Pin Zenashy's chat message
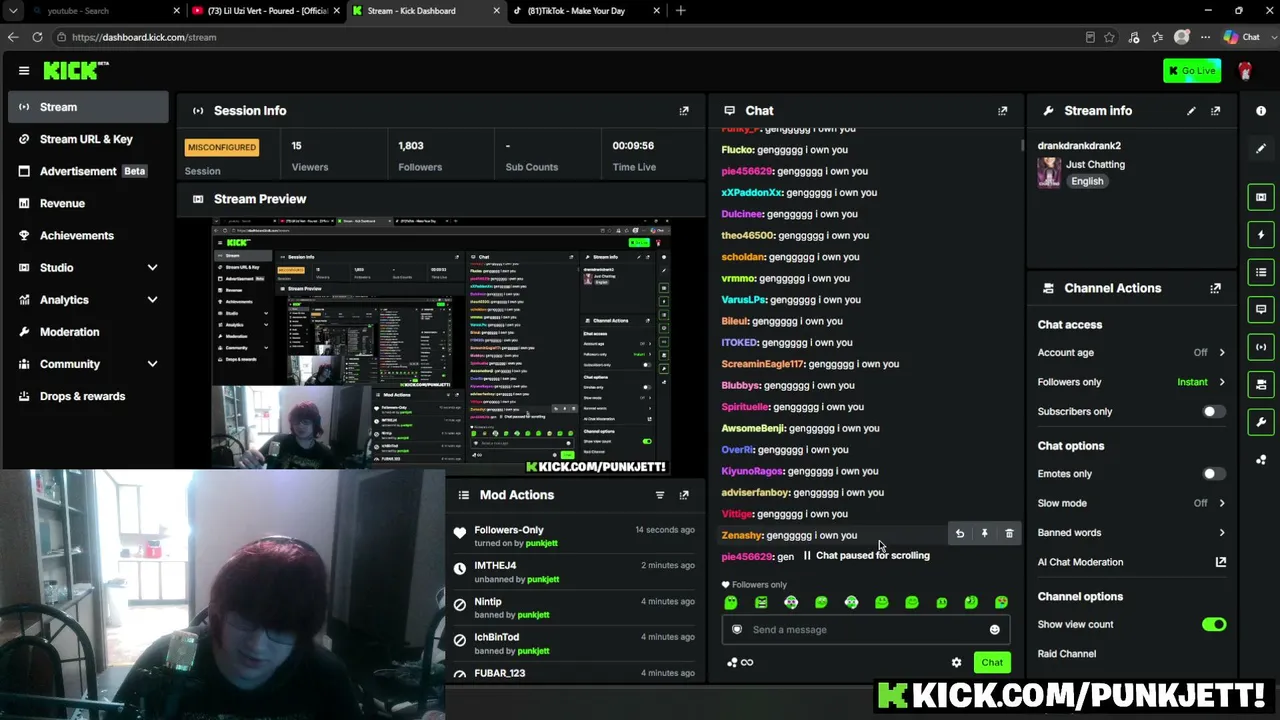 coord(984,534)
